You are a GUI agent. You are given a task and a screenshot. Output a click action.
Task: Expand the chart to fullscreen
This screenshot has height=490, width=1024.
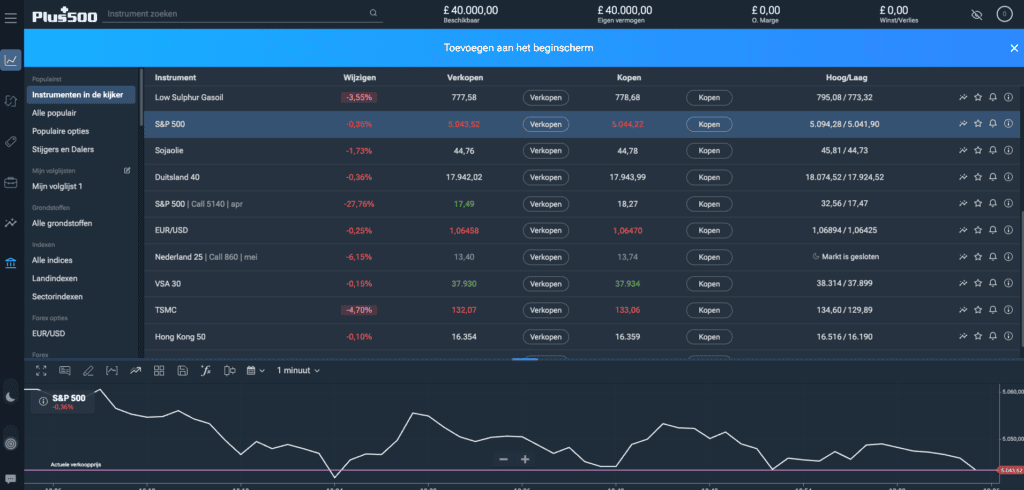pos(42,371)
